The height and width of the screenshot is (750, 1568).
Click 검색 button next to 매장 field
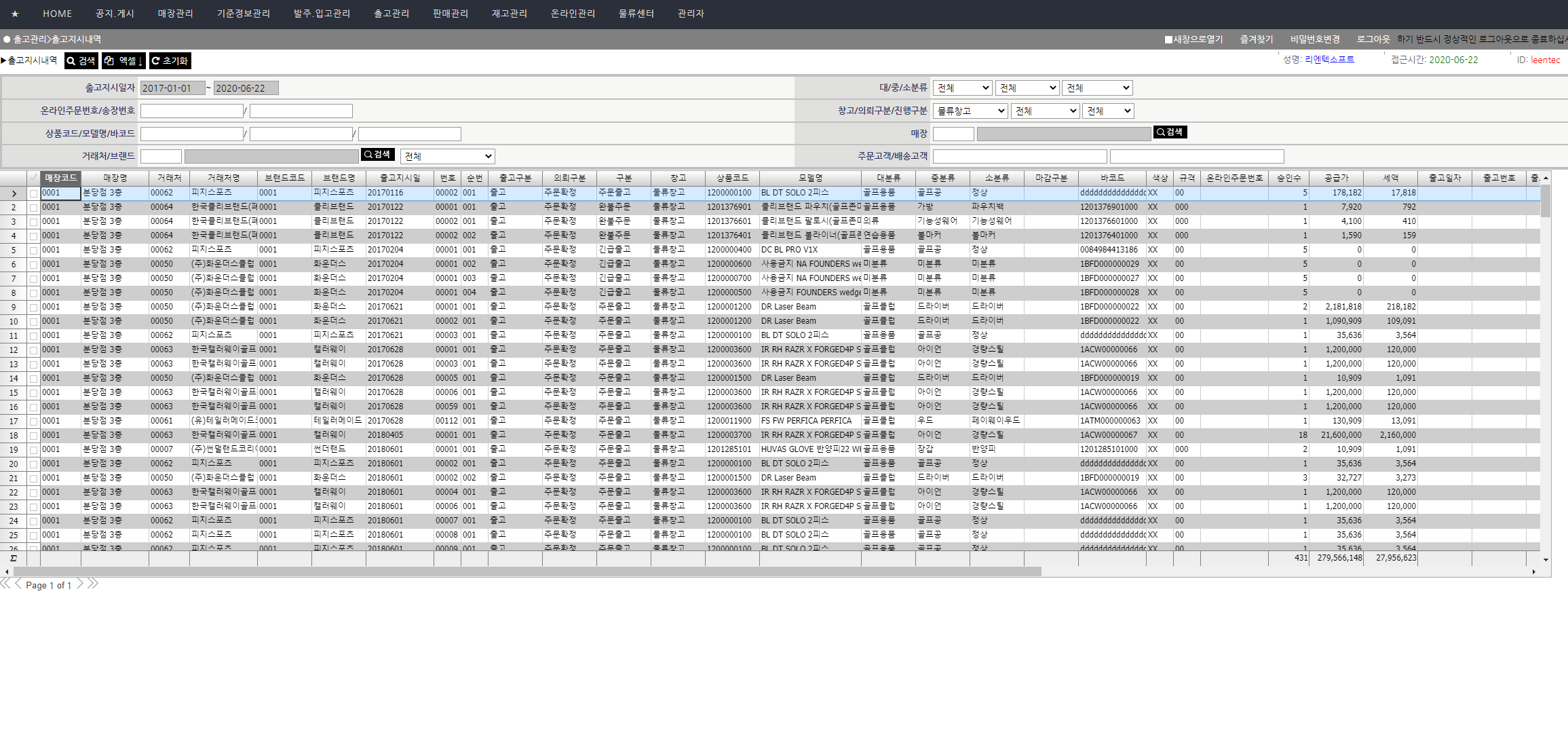(x=1170, y=132)
